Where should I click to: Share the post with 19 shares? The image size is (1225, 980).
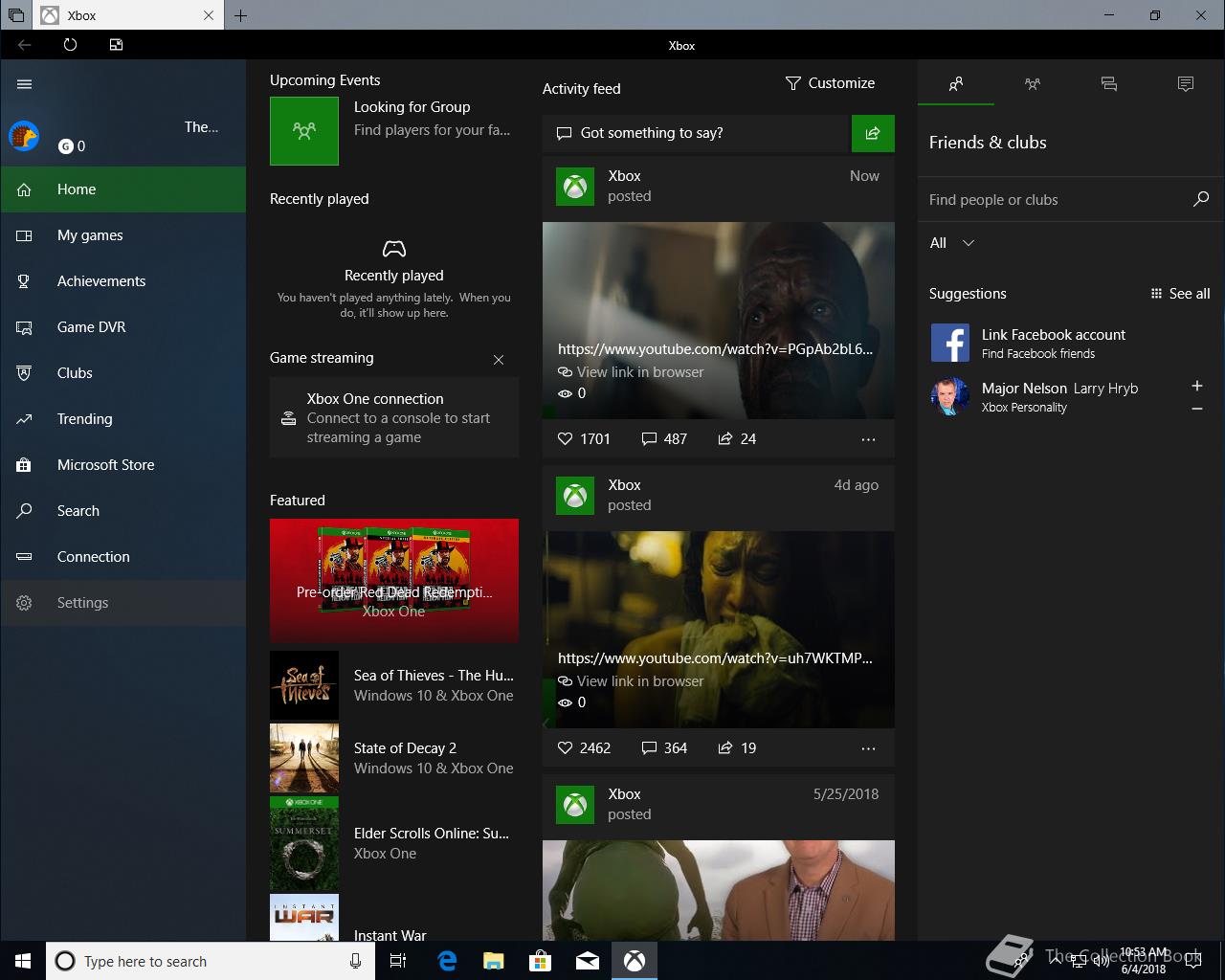(737, 748)
